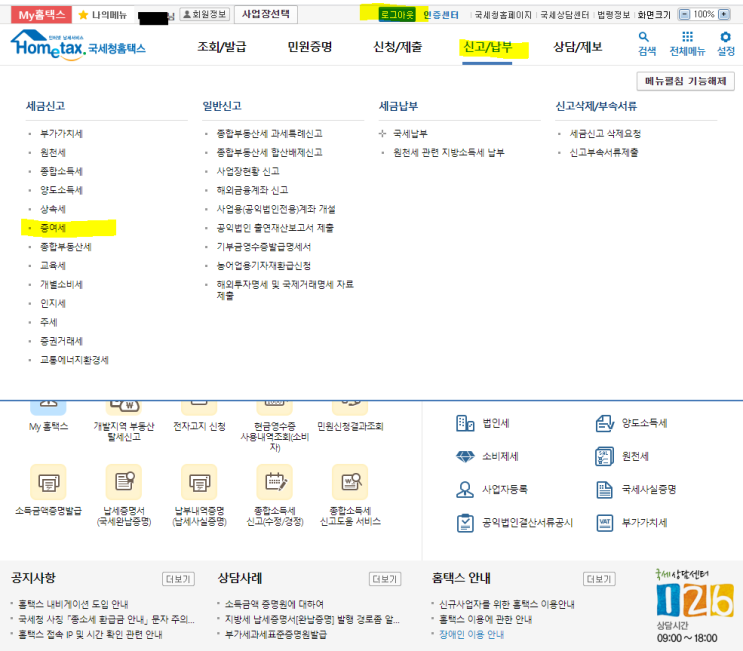Open the 납부내역증명(납세사실증명) icon
This screenshot has width=743, height=651.
click(199, 482)
